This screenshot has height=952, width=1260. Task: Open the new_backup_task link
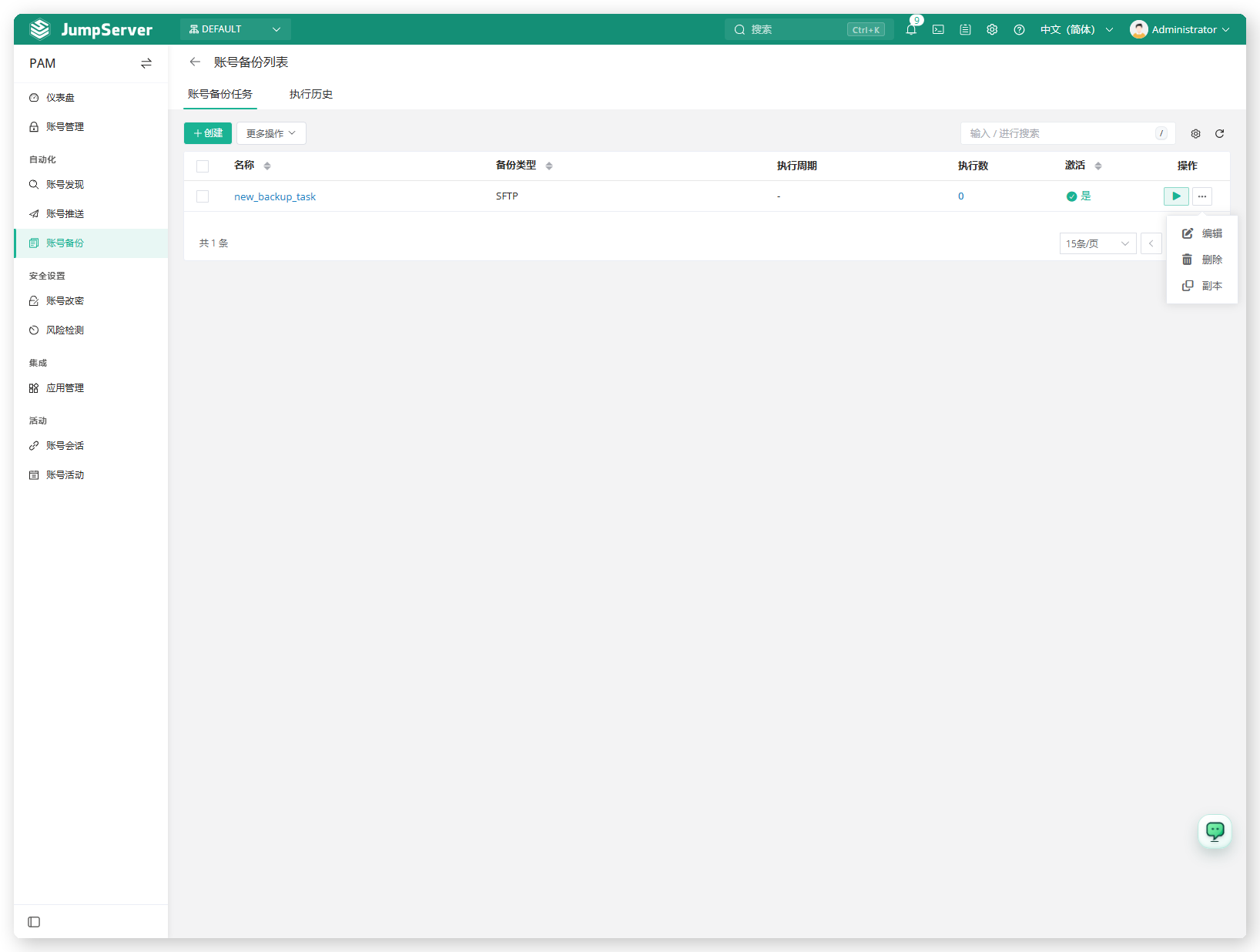click(275, 196)
